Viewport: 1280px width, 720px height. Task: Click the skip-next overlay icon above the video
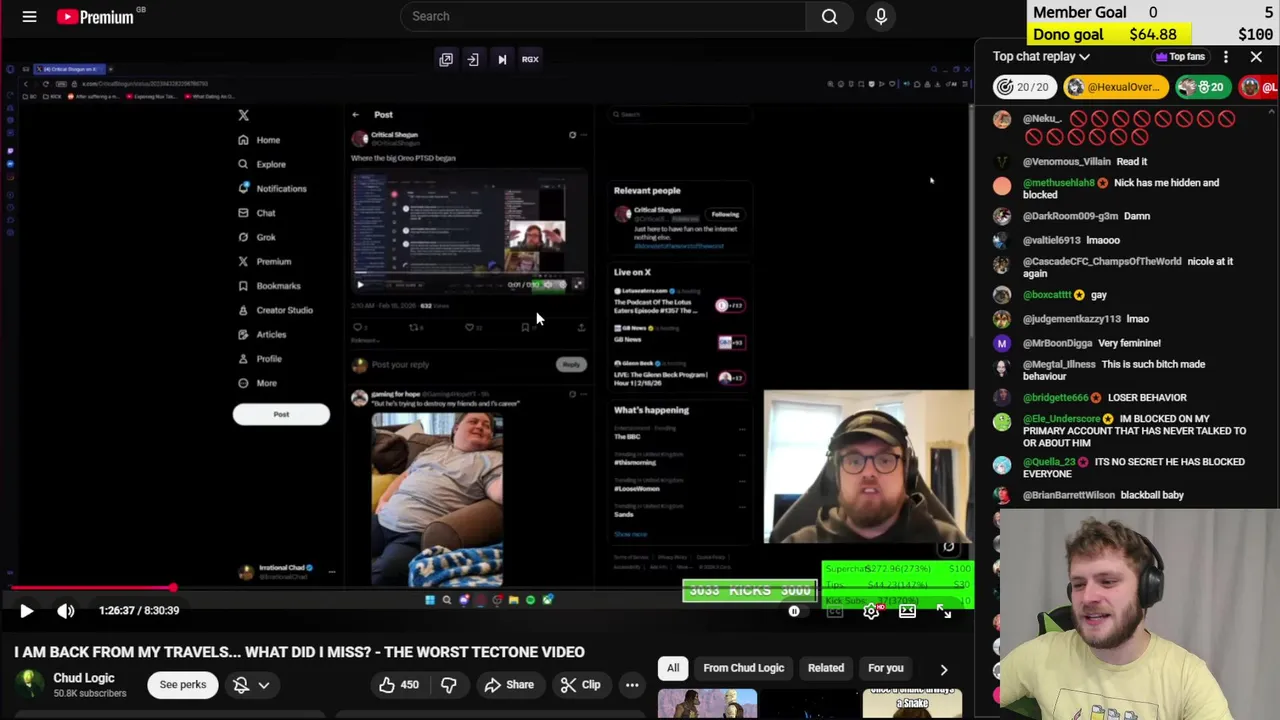[x=502, y=59]
